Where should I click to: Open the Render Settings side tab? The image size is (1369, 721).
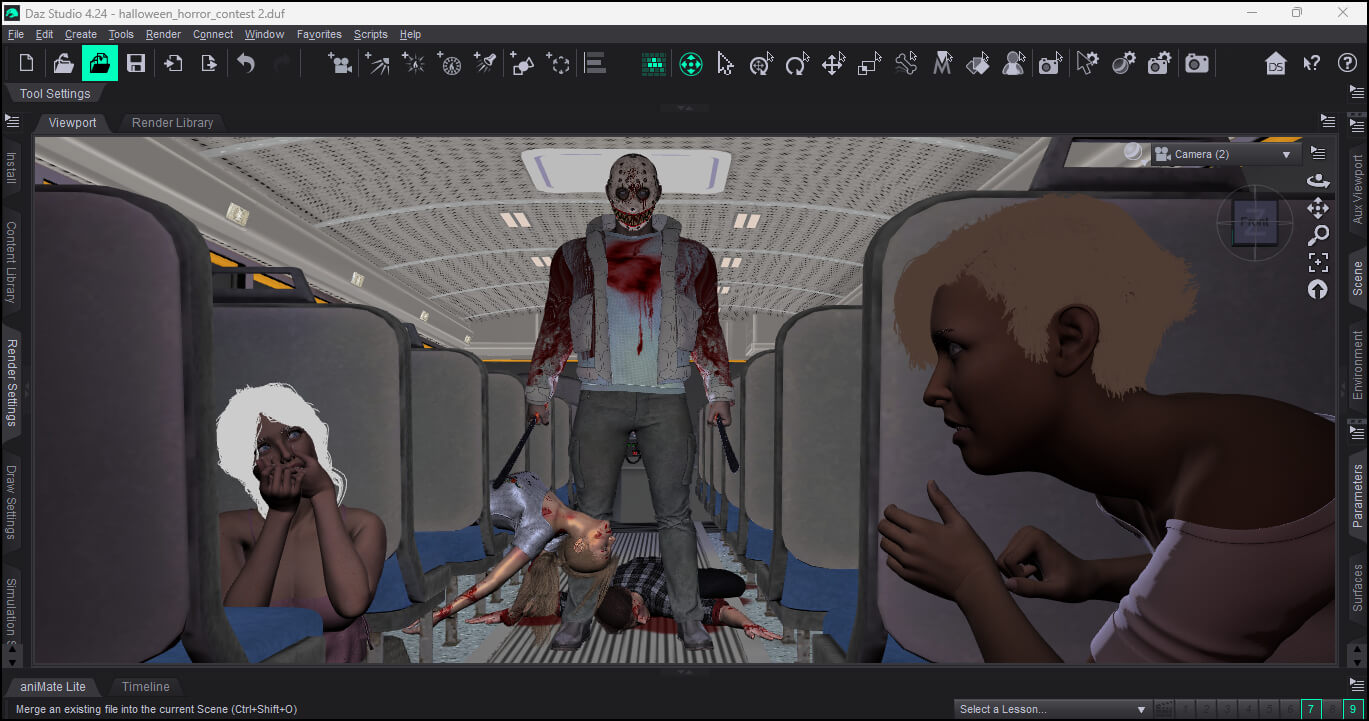(x=12, y=383)
